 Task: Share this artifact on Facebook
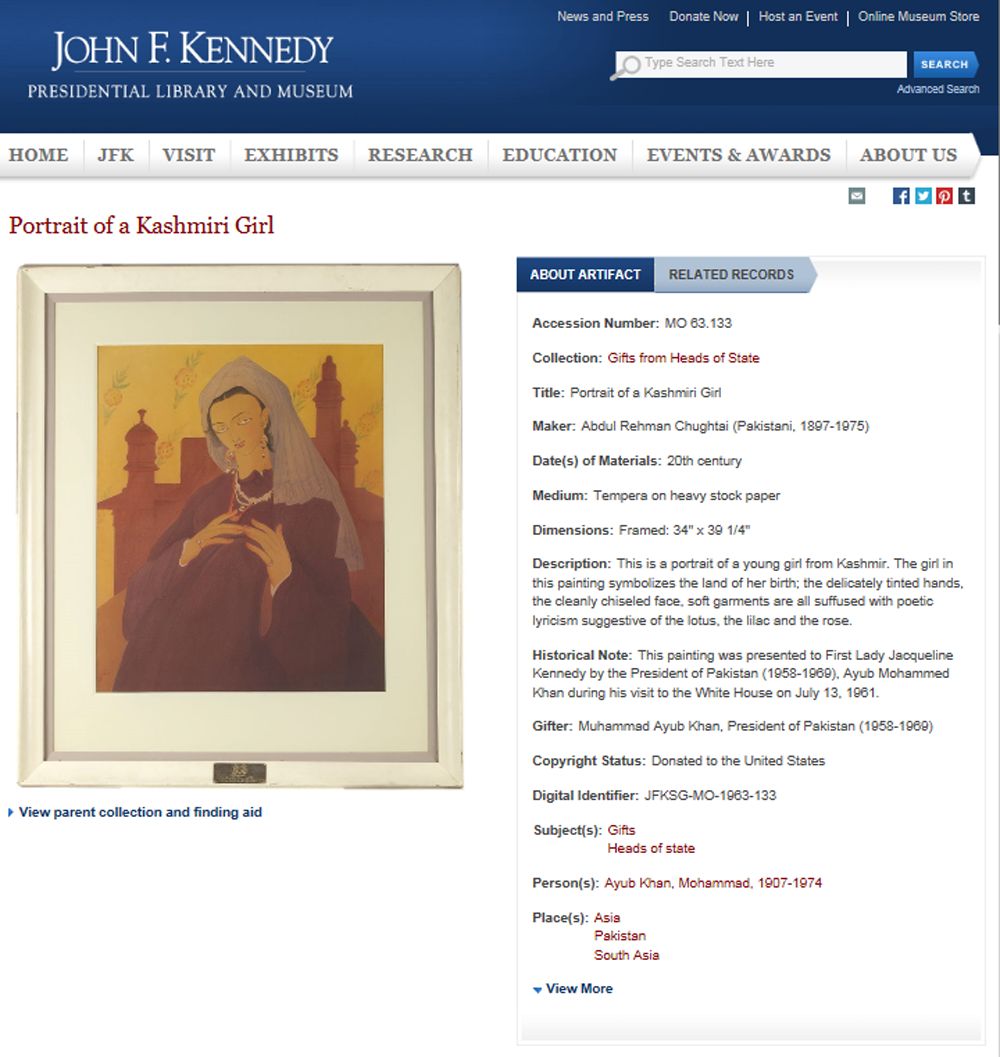901,196
